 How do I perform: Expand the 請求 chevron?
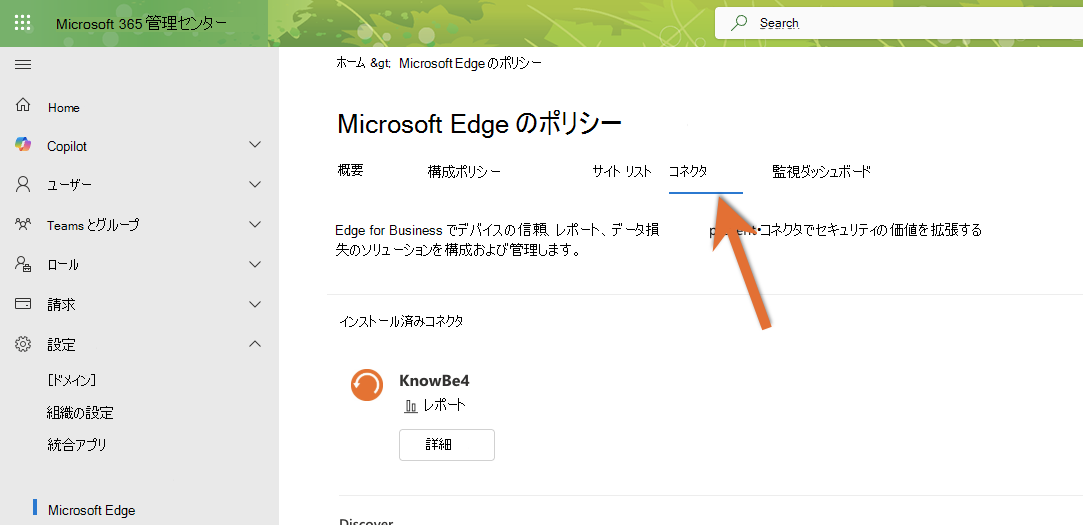[x=255, y=304]
